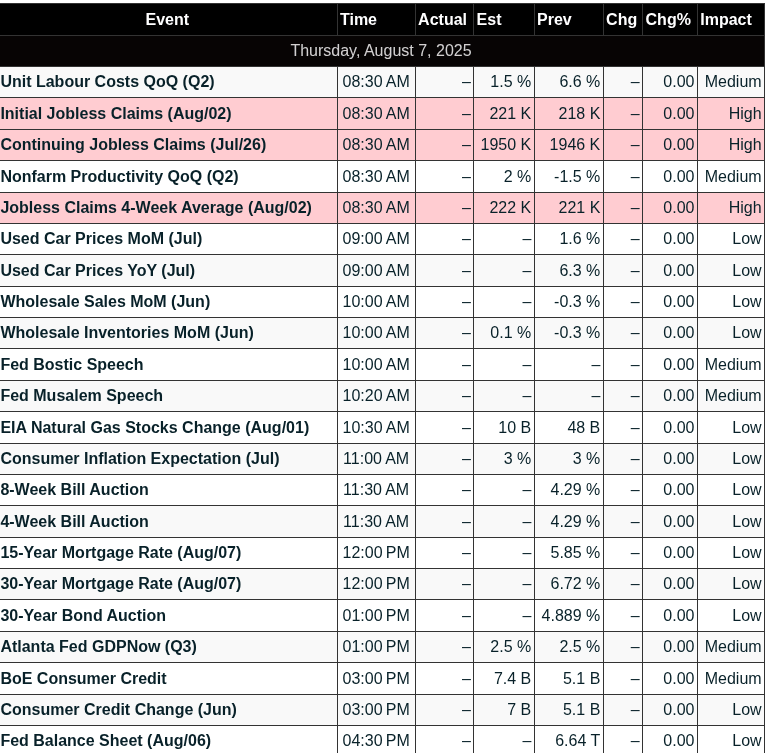
Task: Select Consumer Inflation Expectation (Jul)
Action: (140, 458)
